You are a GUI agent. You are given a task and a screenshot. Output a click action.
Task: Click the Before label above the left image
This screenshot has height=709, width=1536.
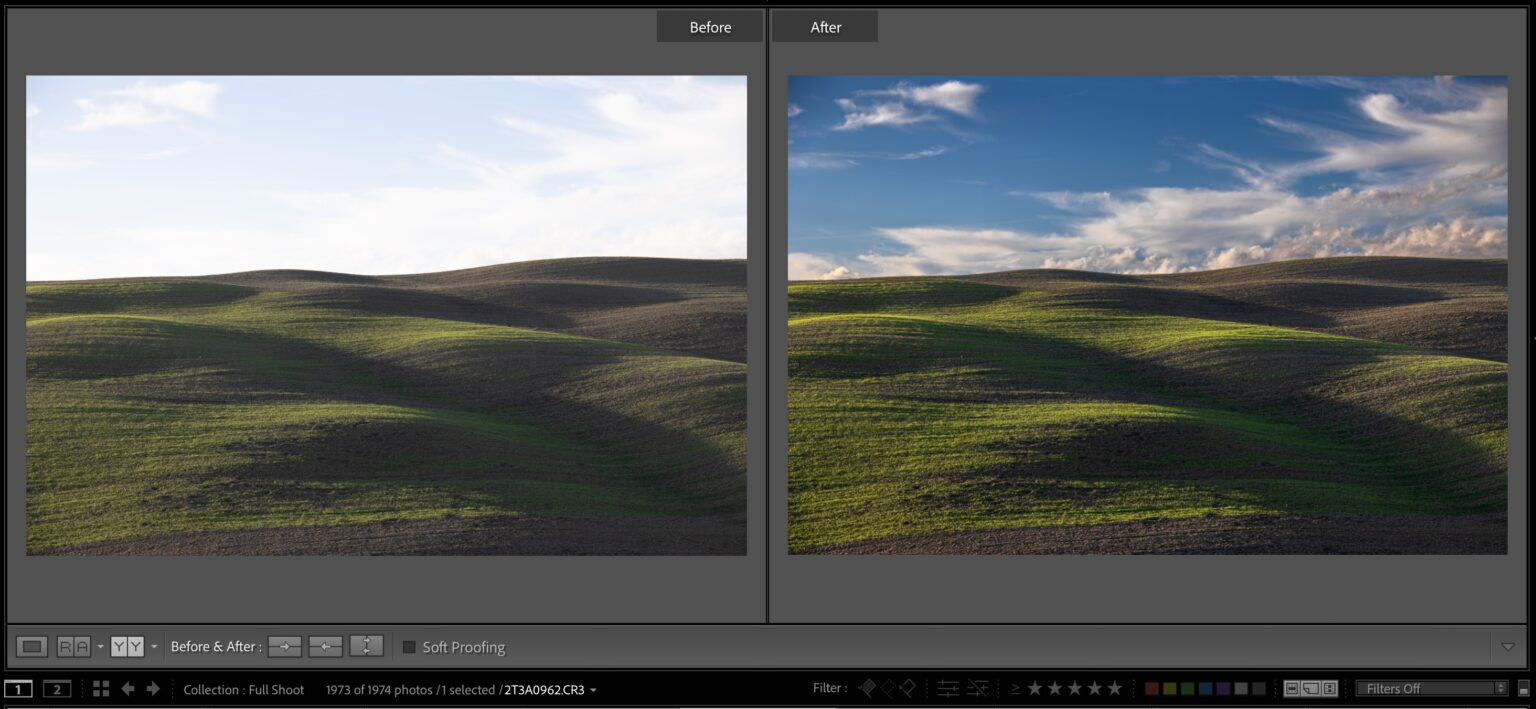pos(710,26)
